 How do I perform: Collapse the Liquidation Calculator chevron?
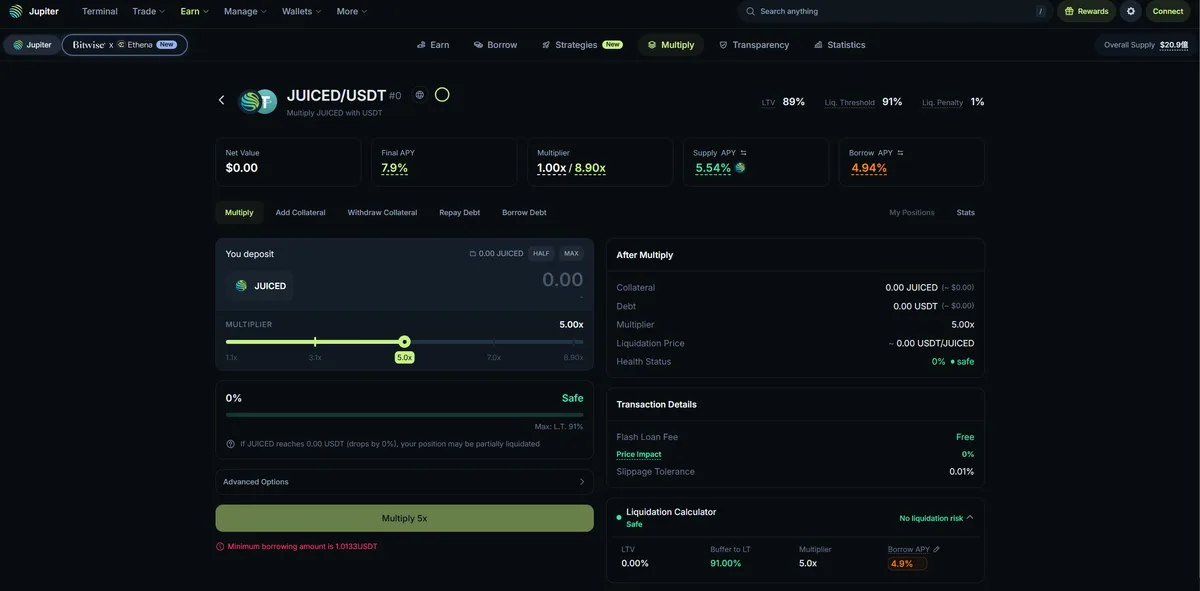[970, 518]
